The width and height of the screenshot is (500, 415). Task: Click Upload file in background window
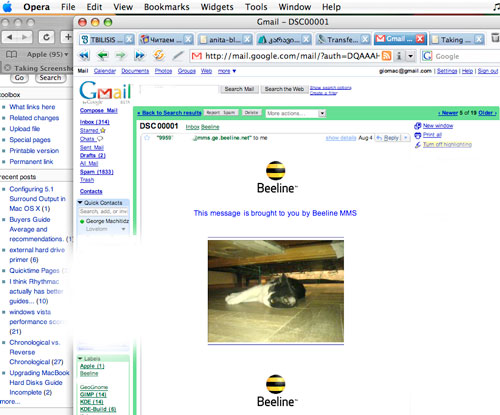[x=24, y=129]
